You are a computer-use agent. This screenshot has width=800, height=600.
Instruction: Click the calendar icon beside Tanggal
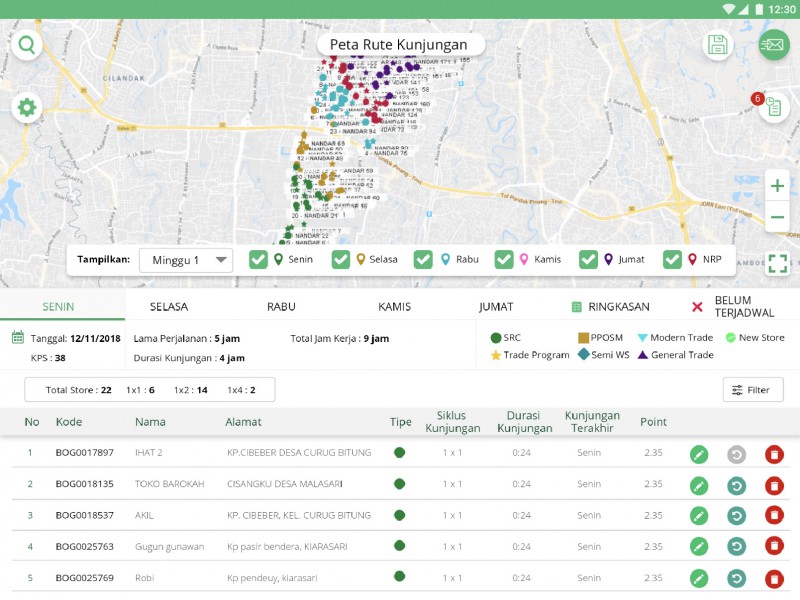click(18, 337)
